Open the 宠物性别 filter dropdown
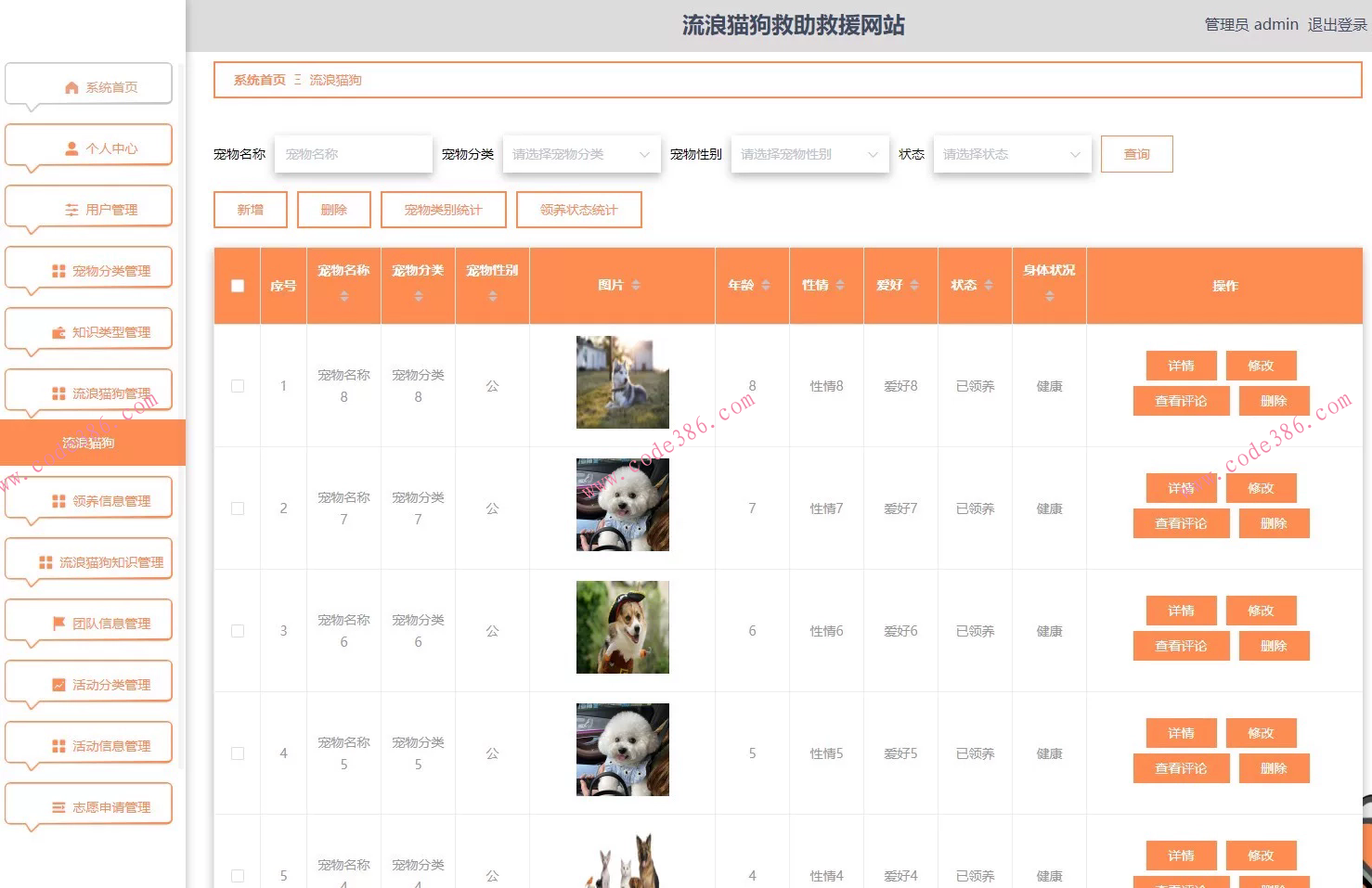This screenshot has width=1372, height=888. click(809, 154)
